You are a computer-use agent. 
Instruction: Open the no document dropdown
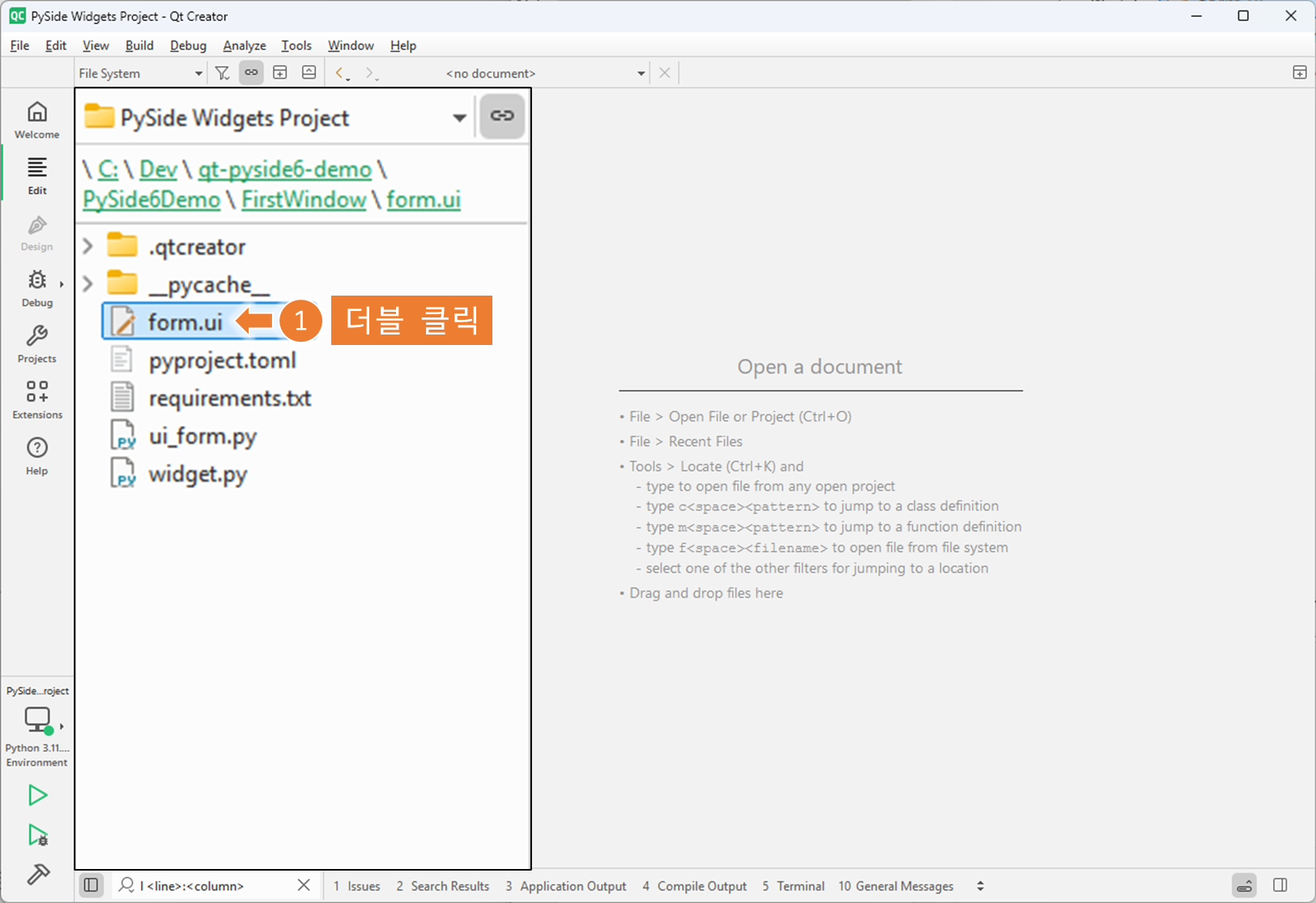(x=545, y=73)
